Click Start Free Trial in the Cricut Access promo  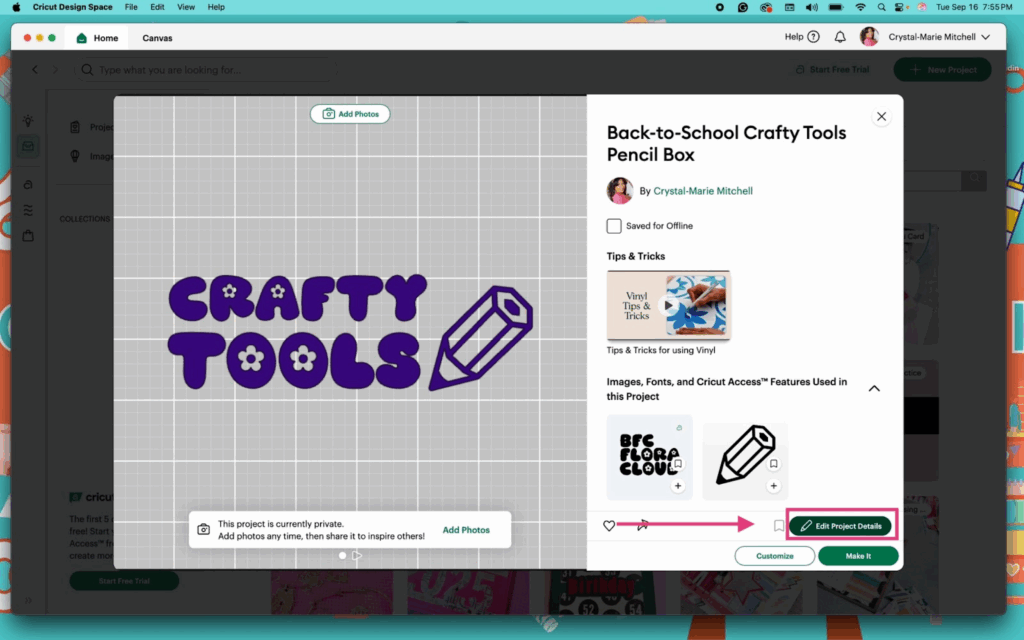124,581
